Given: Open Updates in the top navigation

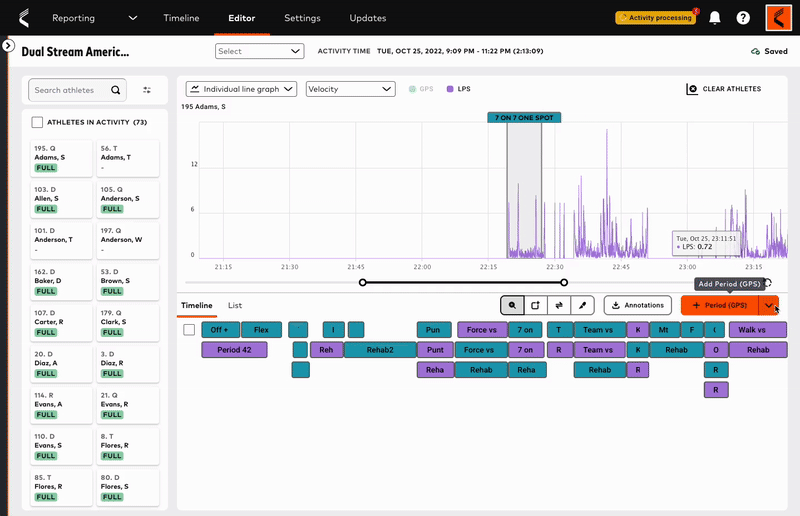Looking at the screenshot, I should click(368, 18).
